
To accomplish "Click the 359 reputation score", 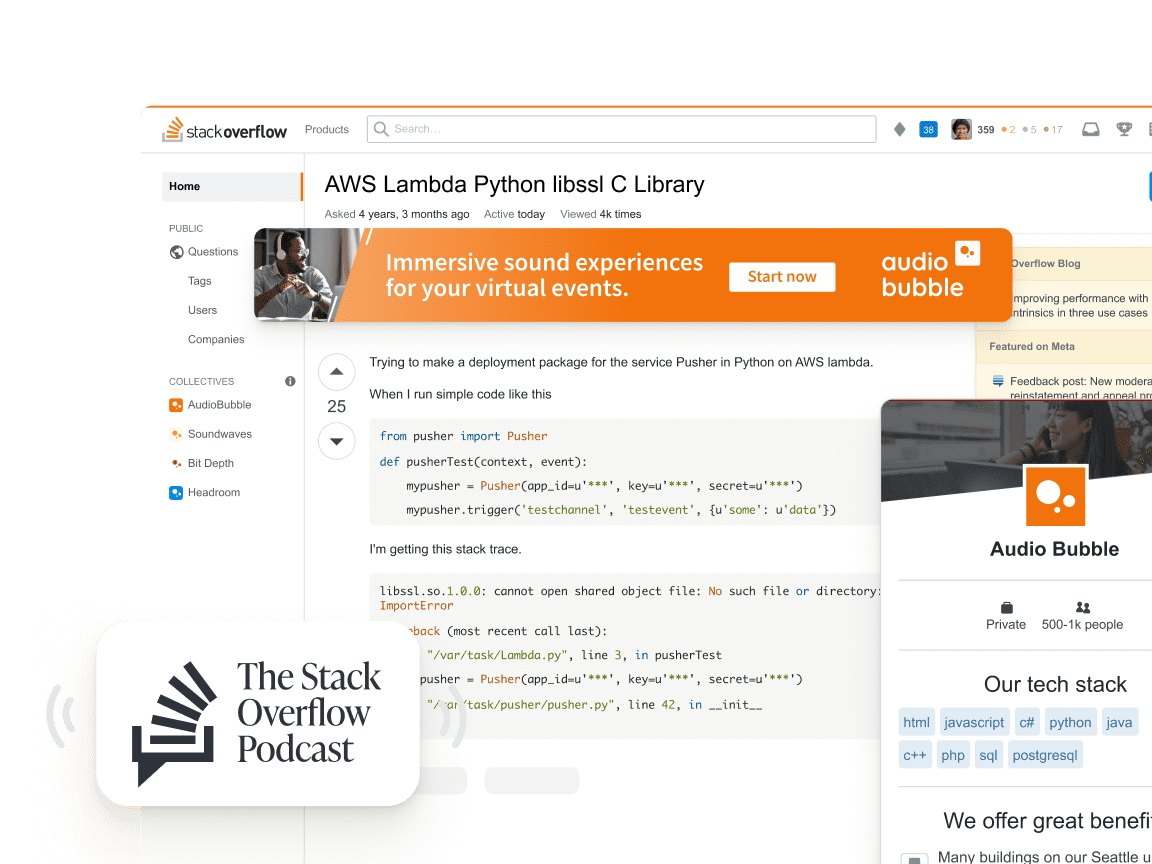I will coord(985,130).
